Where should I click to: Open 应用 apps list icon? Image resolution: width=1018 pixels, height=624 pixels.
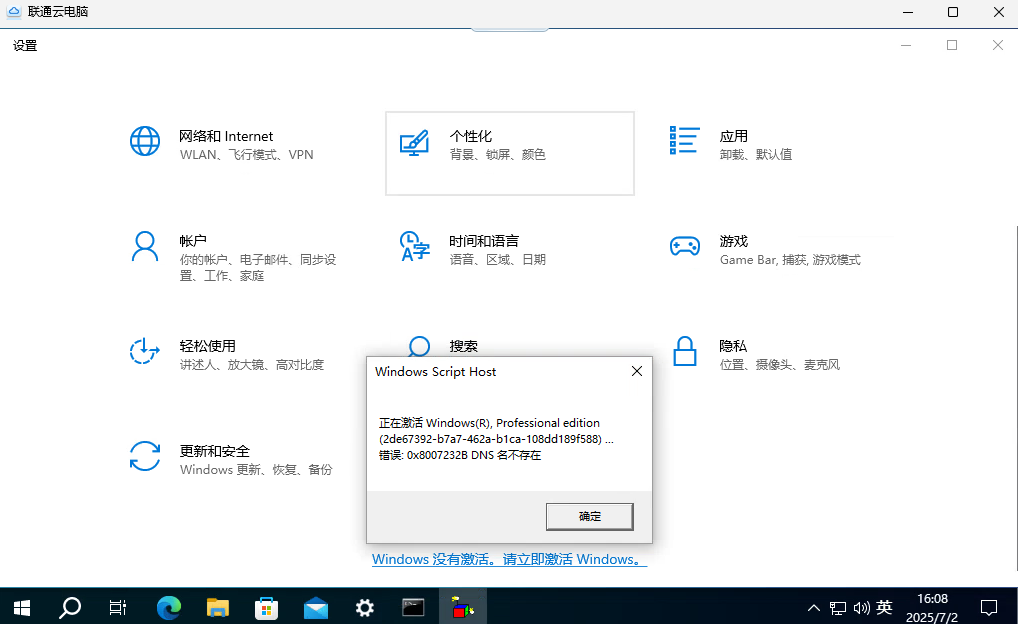pyautogui.click(x=684, y=140)
